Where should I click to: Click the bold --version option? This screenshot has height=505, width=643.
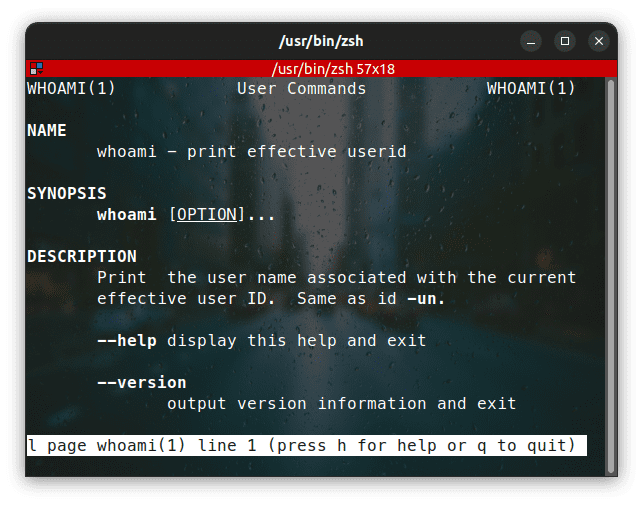(141, 382)
